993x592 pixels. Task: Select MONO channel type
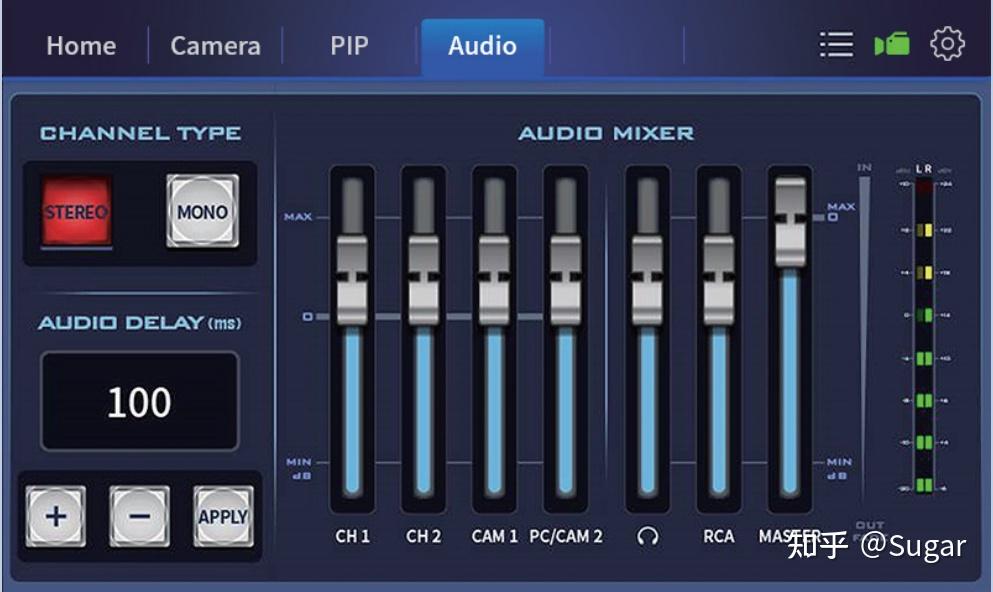(x=203, y=211)
